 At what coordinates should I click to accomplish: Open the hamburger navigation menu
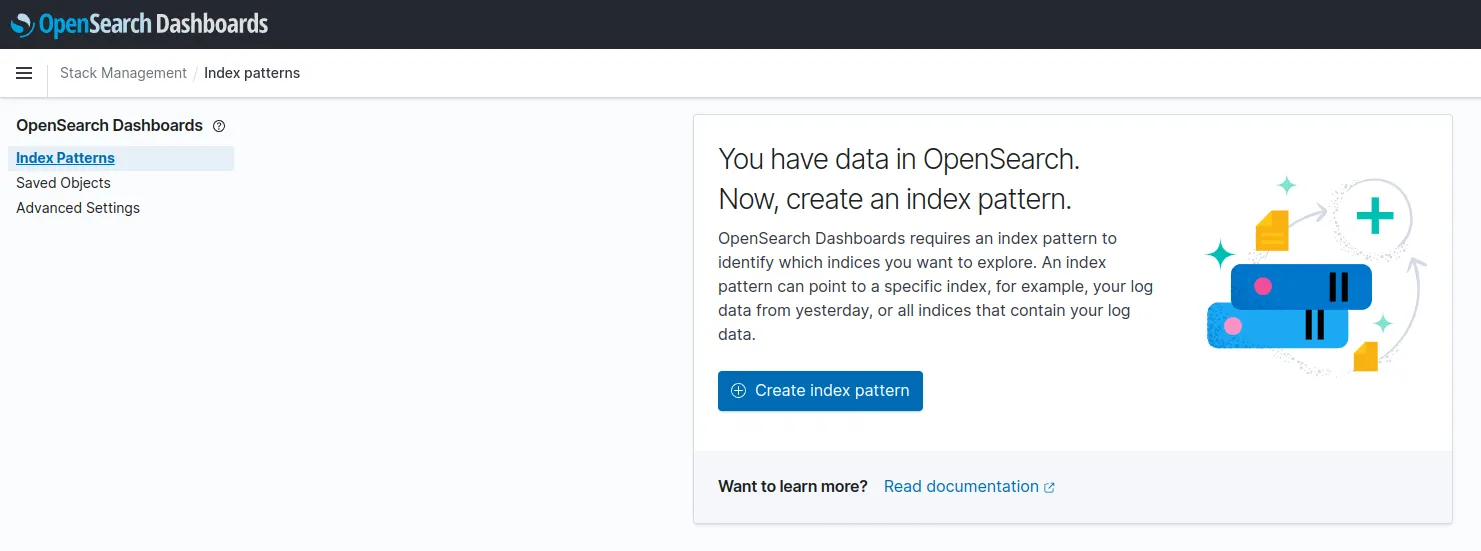24,73
